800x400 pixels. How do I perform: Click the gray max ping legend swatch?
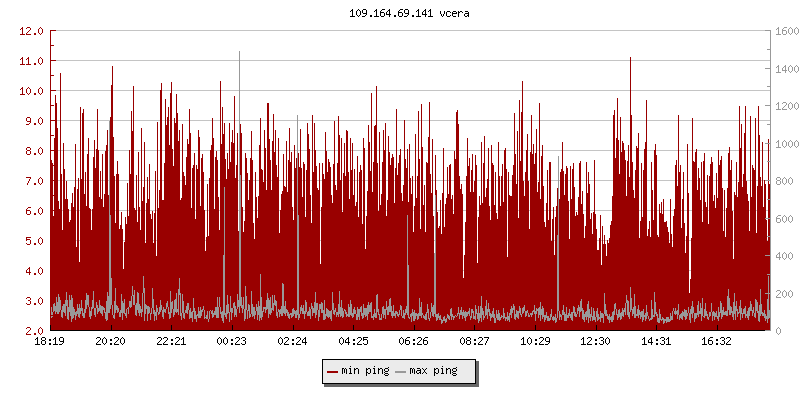(x=401, y=371)
